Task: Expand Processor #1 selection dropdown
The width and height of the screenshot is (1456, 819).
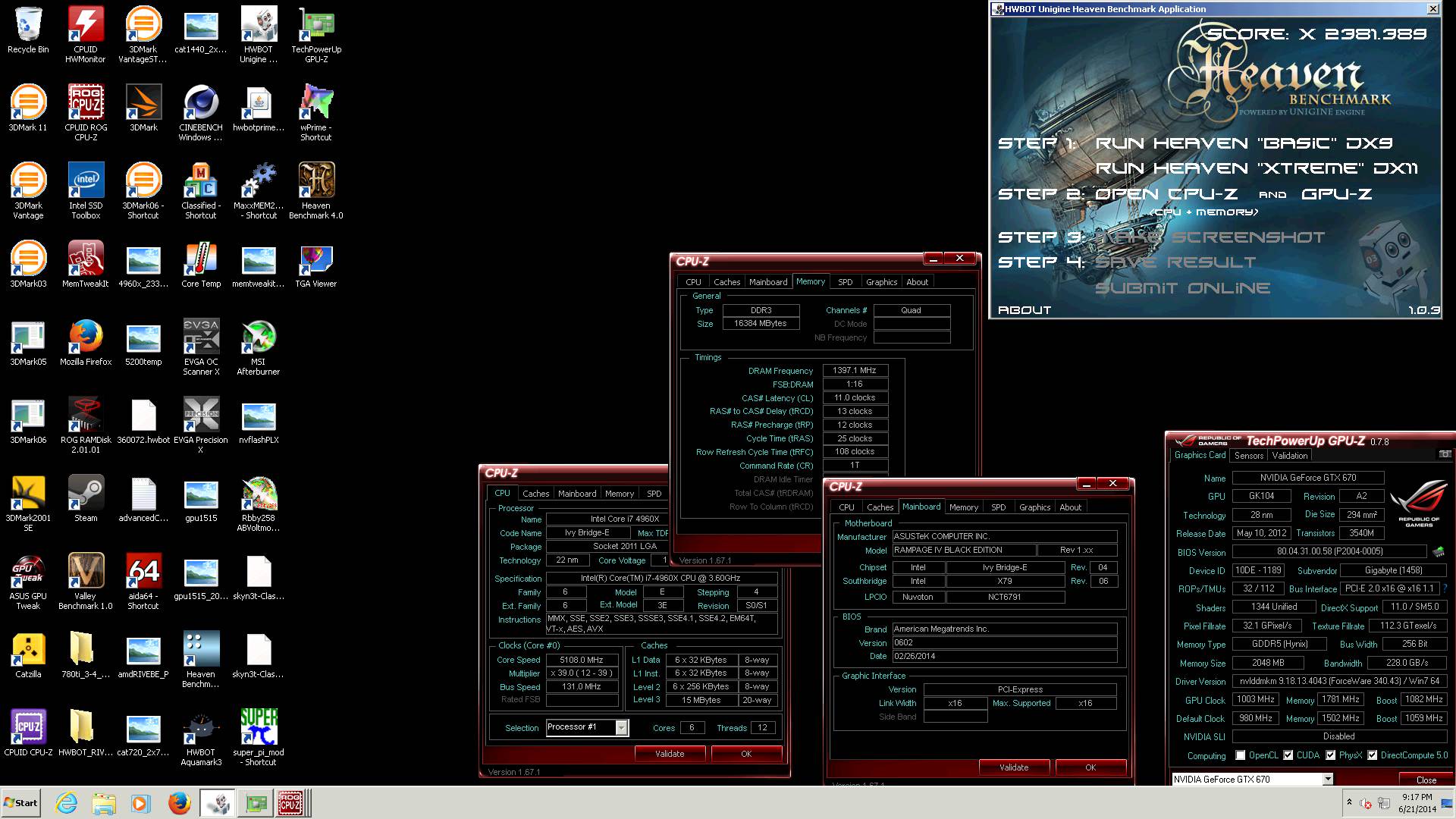Action: tap(622, 728)
